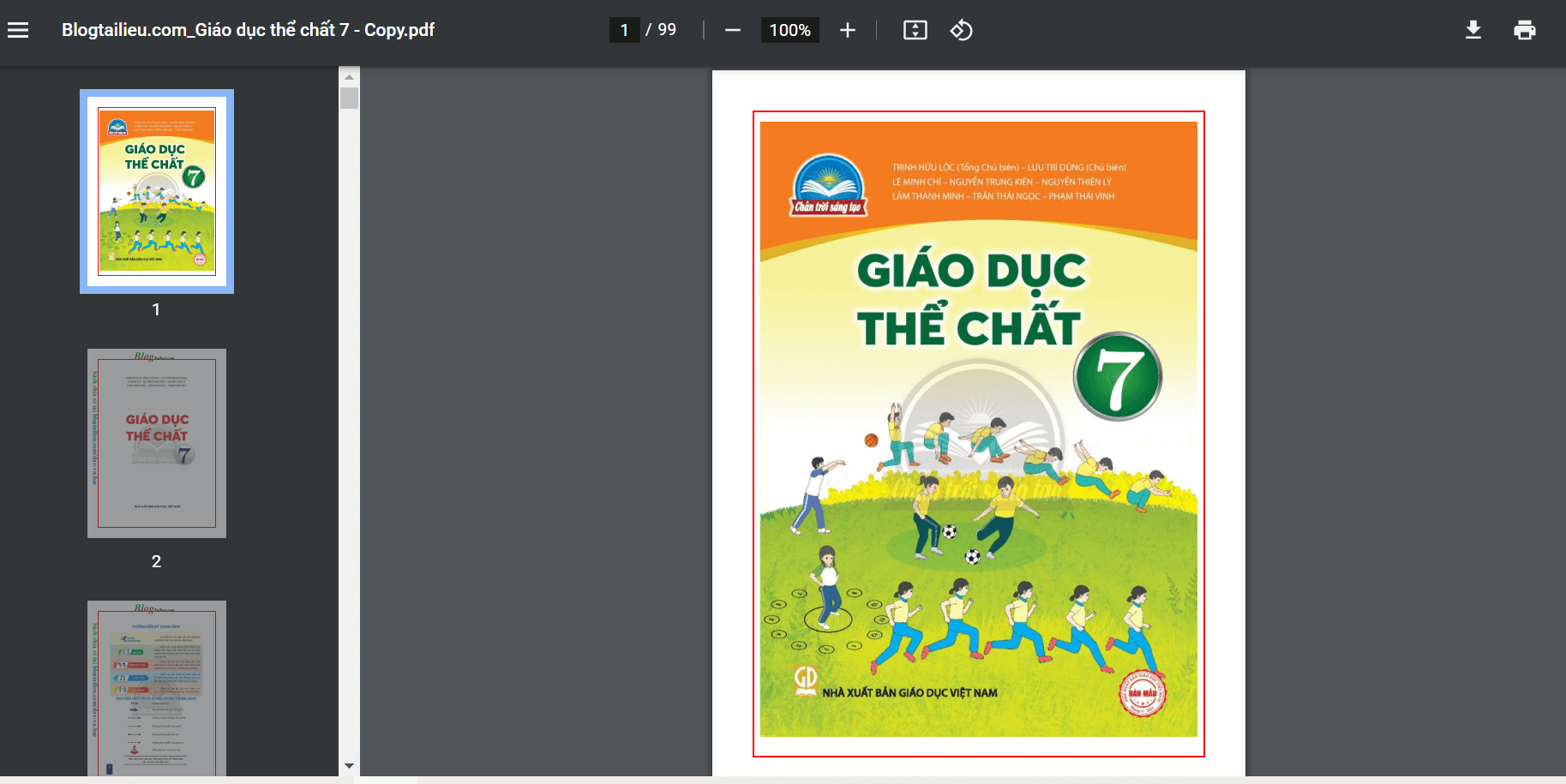Click the 'THỂ CHẤT' title on cover
The height and width of the screenshot is (784, 1566).
click(969, 326)
